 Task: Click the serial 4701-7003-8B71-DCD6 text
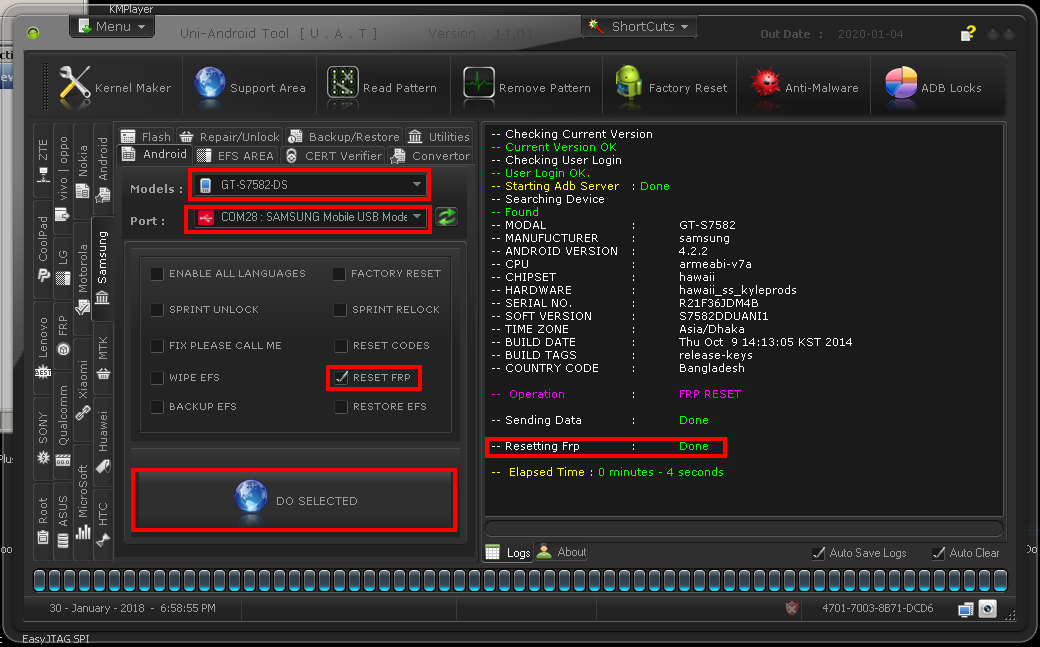click(878, 608)
